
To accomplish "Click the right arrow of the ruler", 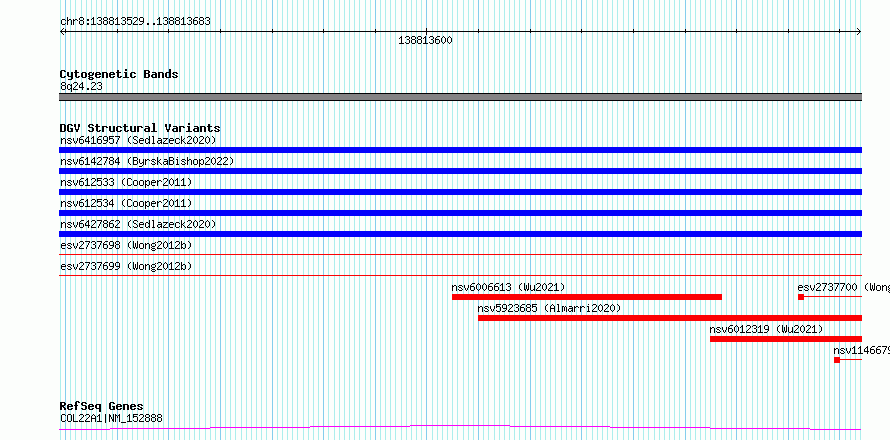I will coord(859,32).
